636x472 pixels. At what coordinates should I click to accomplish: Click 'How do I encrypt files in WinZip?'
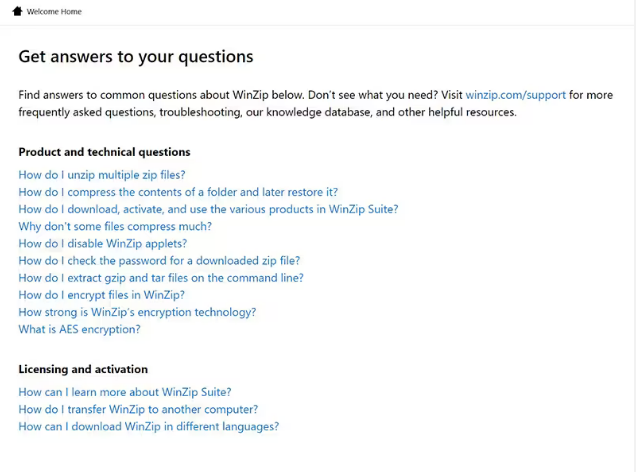pyautogui.click(x=101, y=295)
